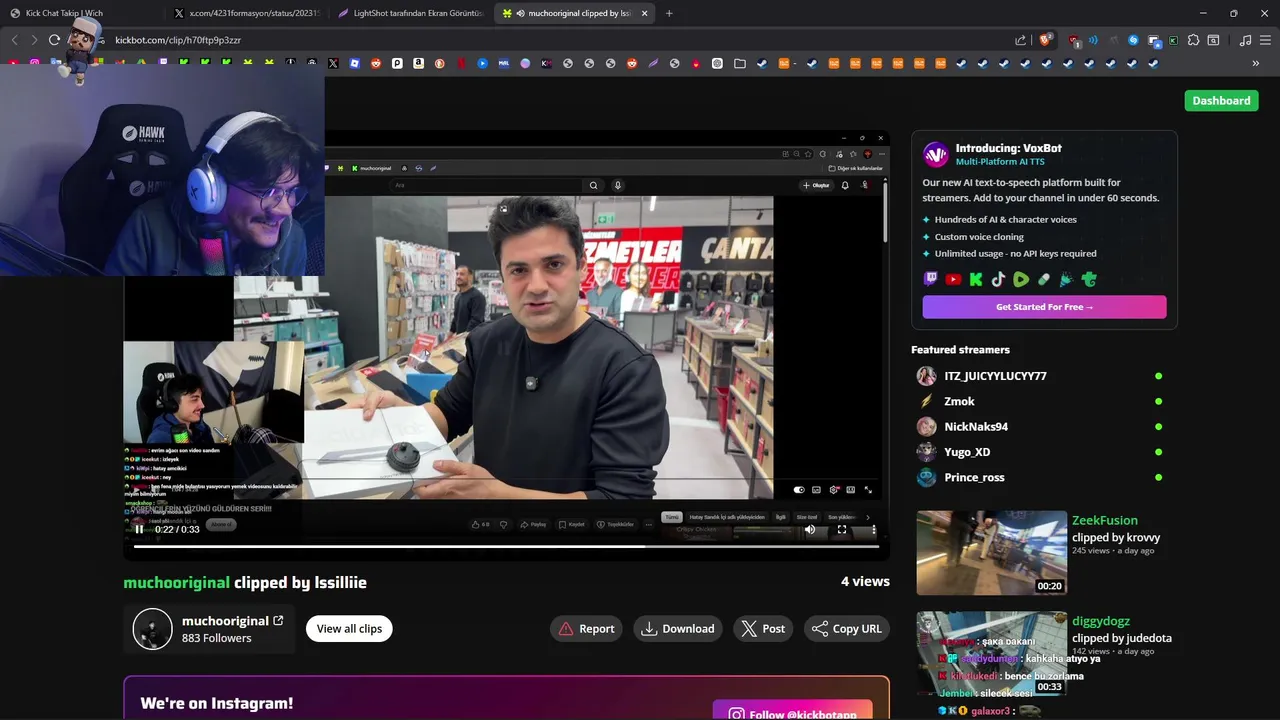Mute audio on the muchooriginal browser tab

click(x=521, y=13)
